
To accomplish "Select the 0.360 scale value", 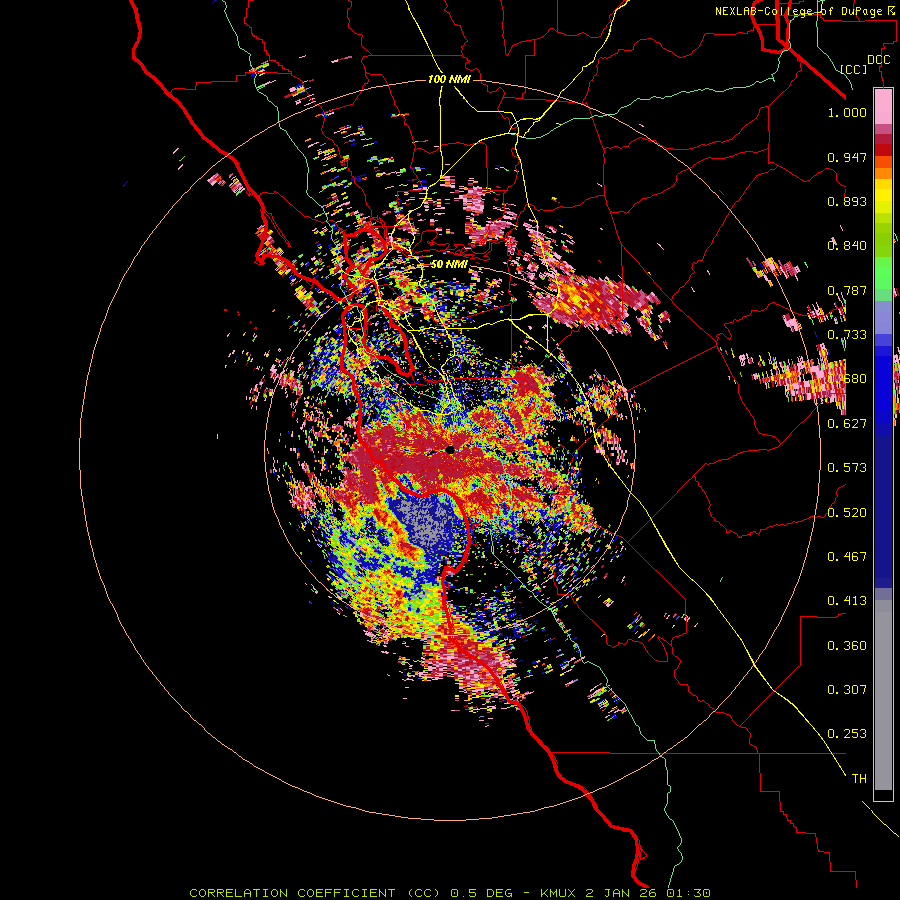I will pyautogui.click(x=847, y=646).
